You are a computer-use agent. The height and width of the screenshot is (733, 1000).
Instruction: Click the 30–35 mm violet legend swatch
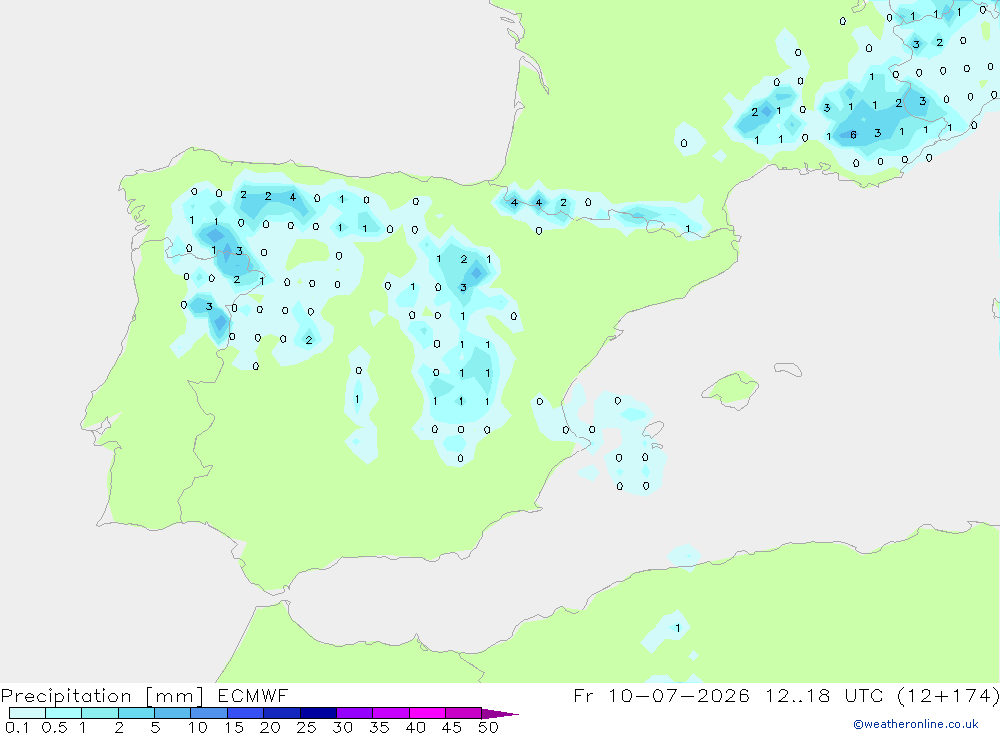click(355, 713)
